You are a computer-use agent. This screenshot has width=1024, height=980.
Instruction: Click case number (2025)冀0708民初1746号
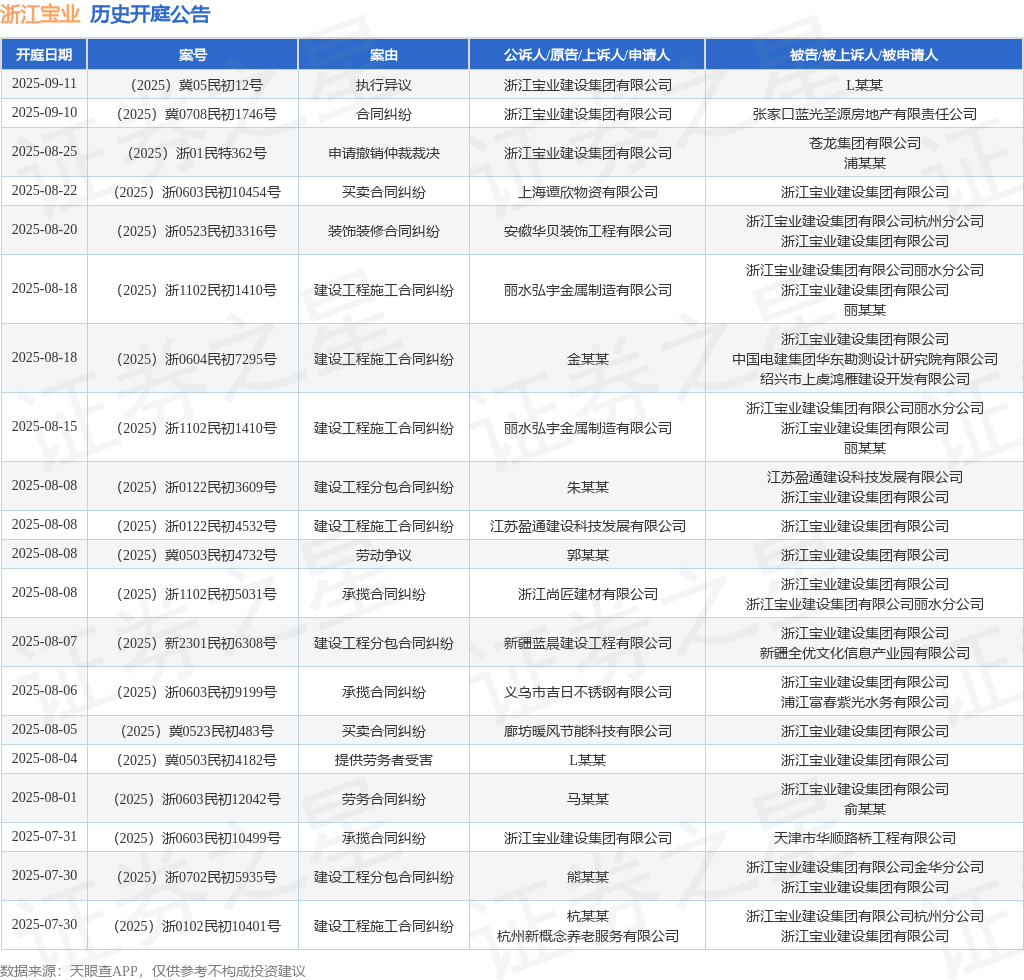(x=197, y=114)
